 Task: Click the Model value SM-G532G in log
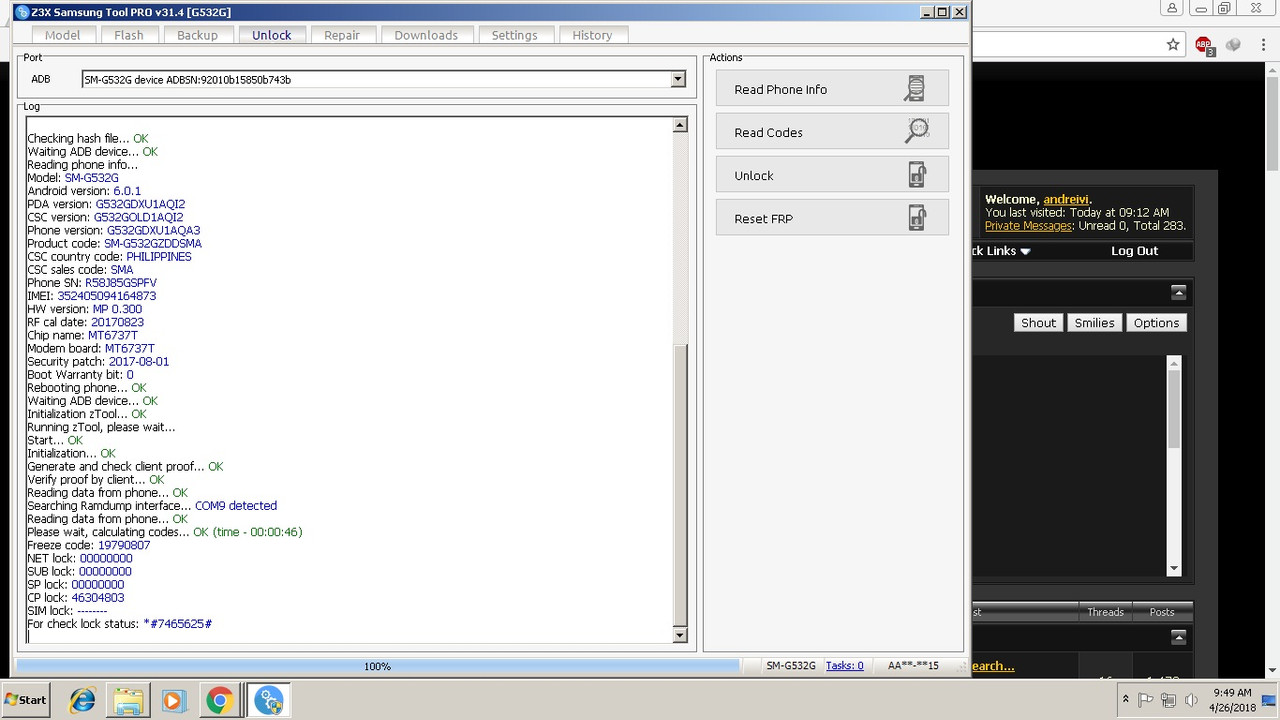[91, 178]
